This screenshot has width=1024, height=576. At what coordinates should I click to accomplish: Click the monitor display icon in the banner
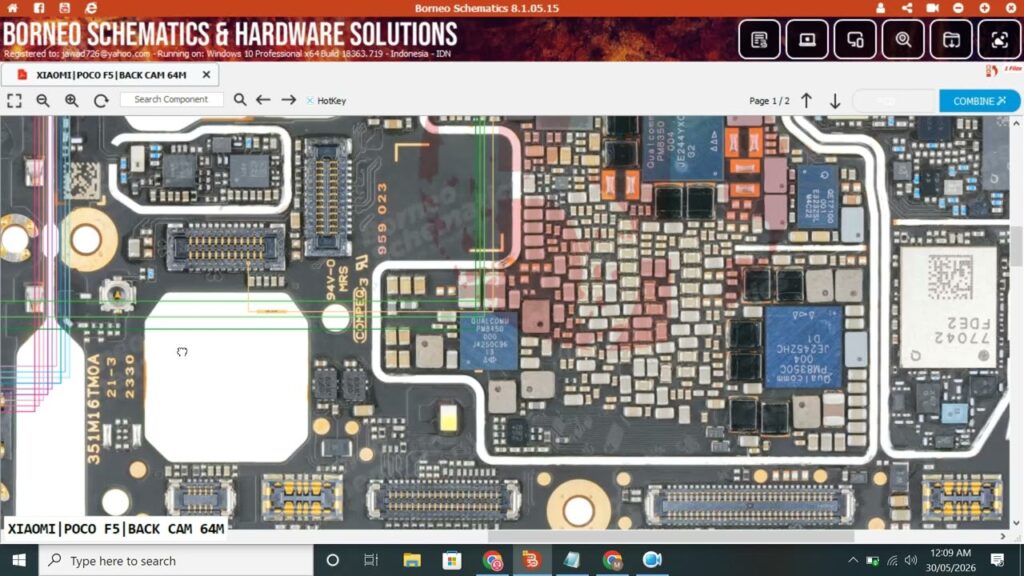(x=807, y=40)
